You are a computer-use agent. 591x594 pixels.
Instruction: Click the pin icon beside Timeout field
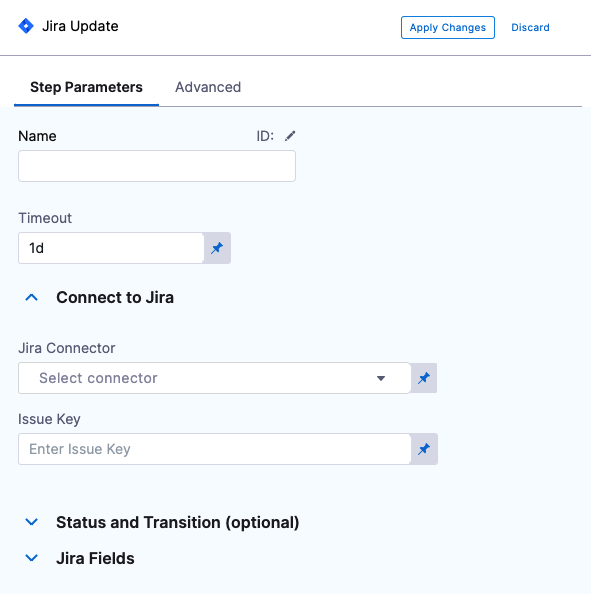pos(217,248)
